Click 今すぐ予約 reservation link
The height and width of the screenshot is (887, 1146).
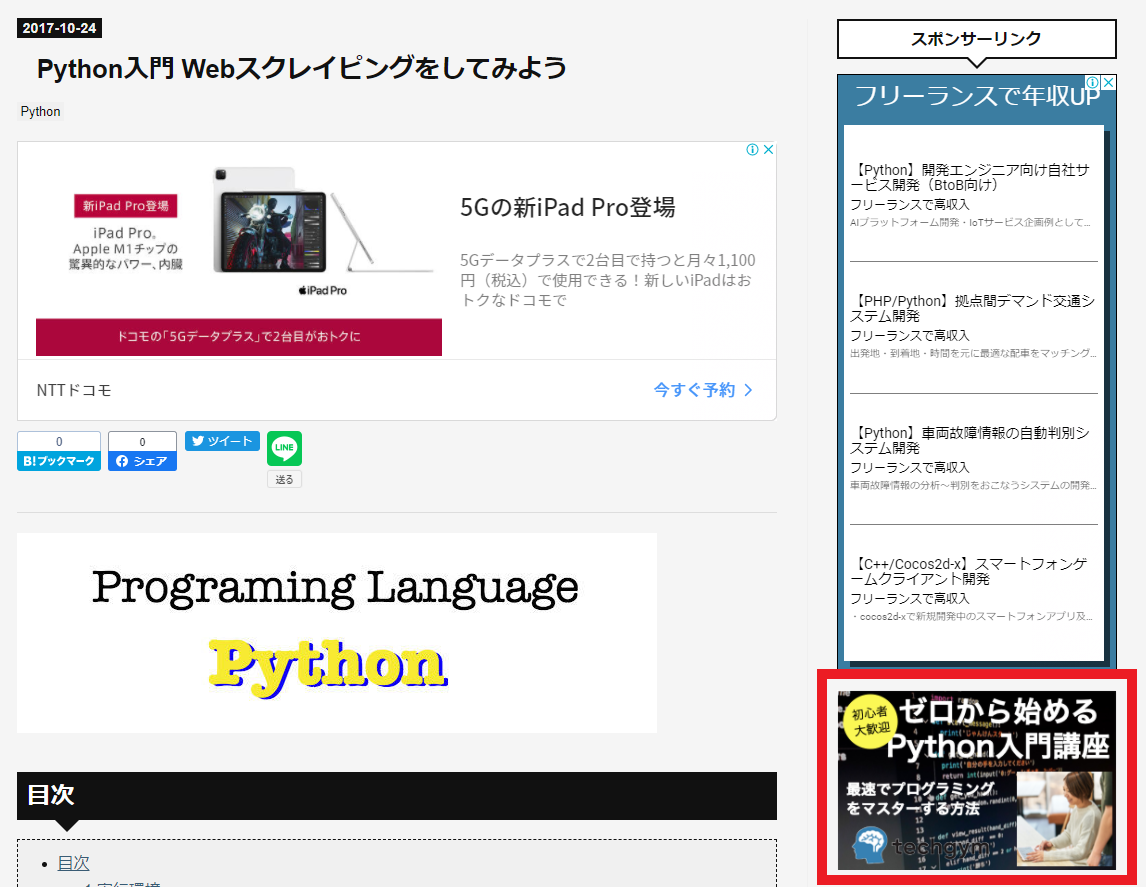[x=702, y=390]
